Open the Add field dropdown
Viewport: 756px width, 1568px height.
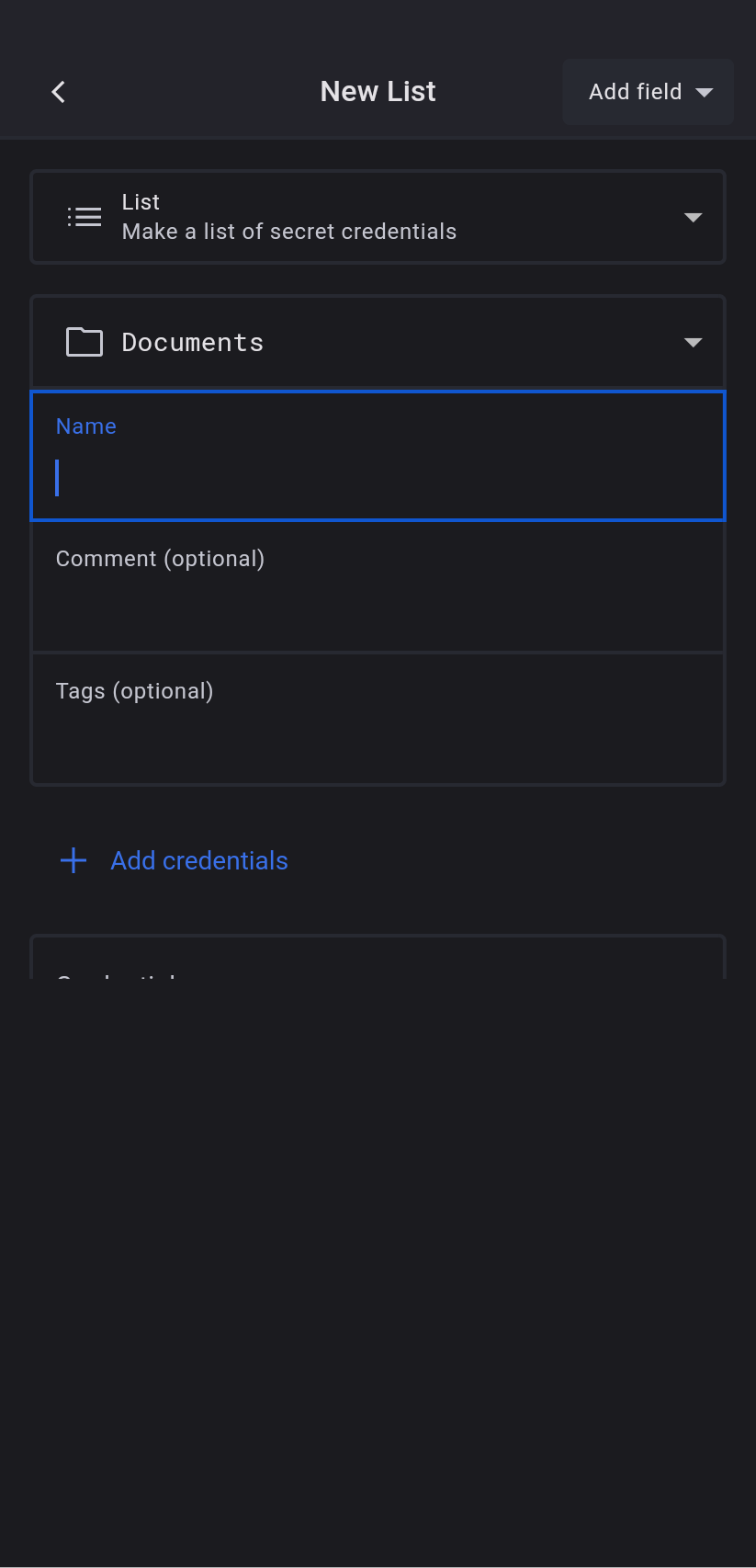pyautogui.click(x=648, y=92)
